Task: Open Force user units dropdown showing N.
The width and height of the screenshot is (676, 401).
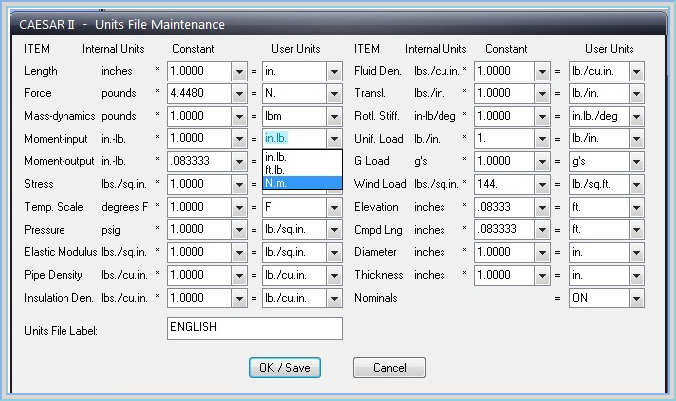Action: [x=334, y=94]
